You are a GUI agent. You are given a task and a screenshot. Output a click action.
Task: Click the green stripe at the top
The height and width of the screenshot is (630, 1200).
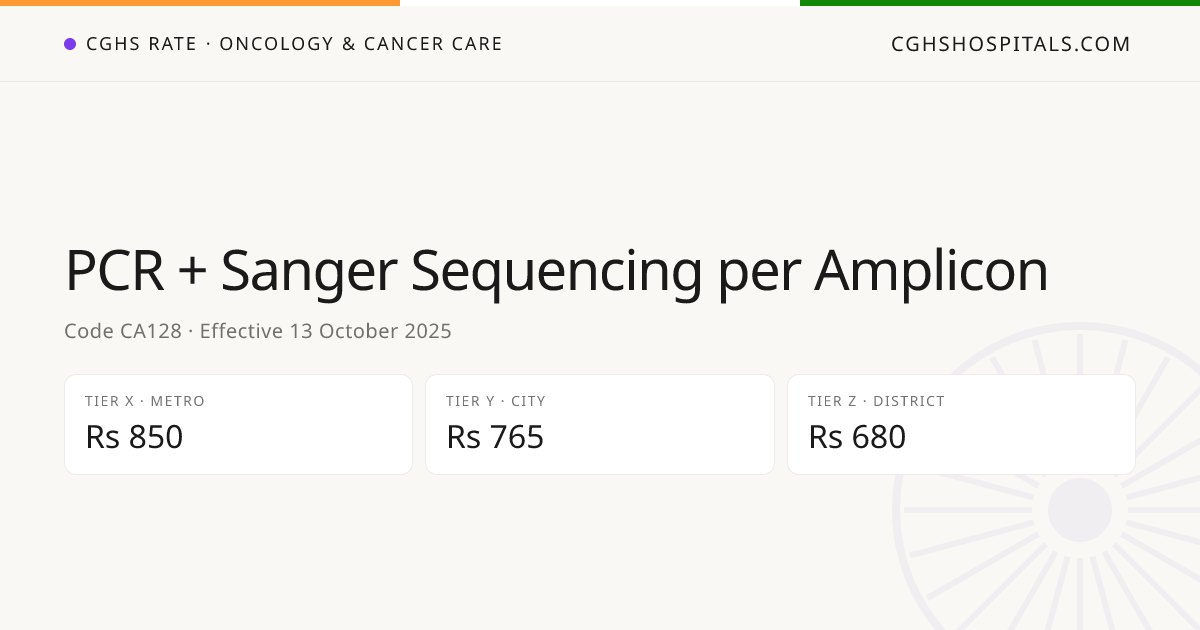pyautogui.click(x=1000, y=3)
